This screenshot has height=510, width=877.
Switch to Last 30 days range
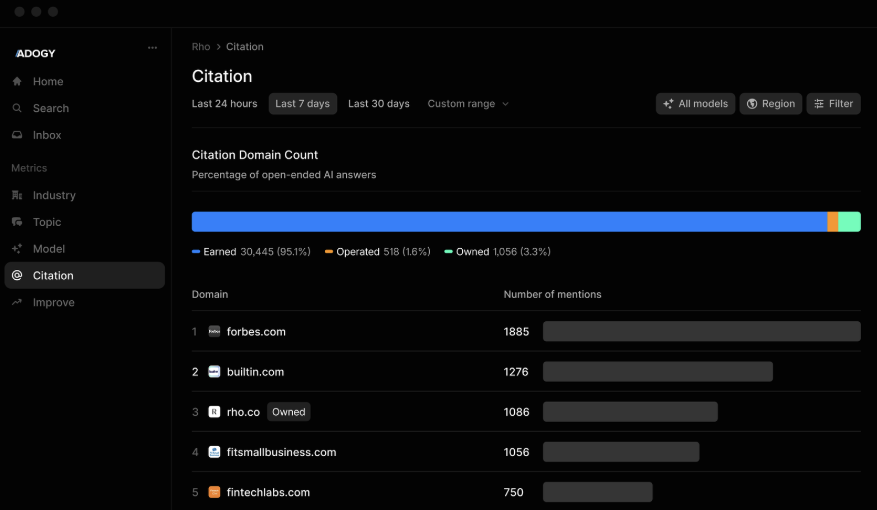(x=378, y=104)
